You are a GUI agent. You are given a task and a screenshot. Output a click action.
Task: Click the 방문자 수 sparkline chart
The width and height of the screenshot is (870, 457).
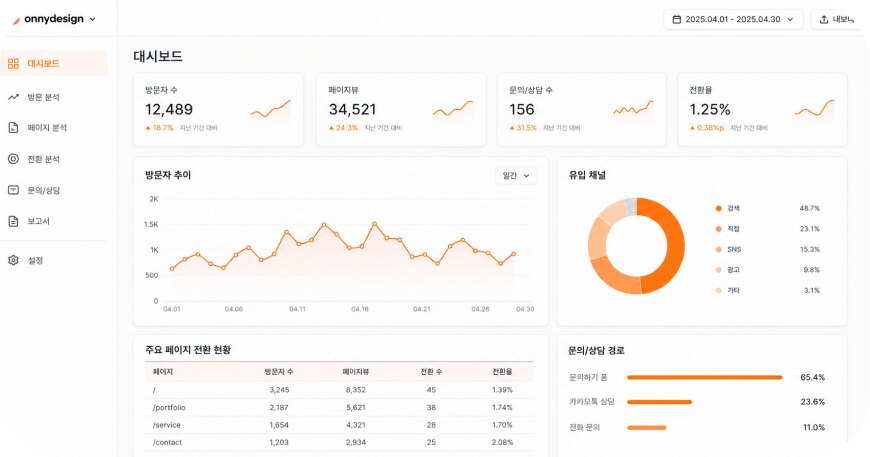[x=271, y=109]
